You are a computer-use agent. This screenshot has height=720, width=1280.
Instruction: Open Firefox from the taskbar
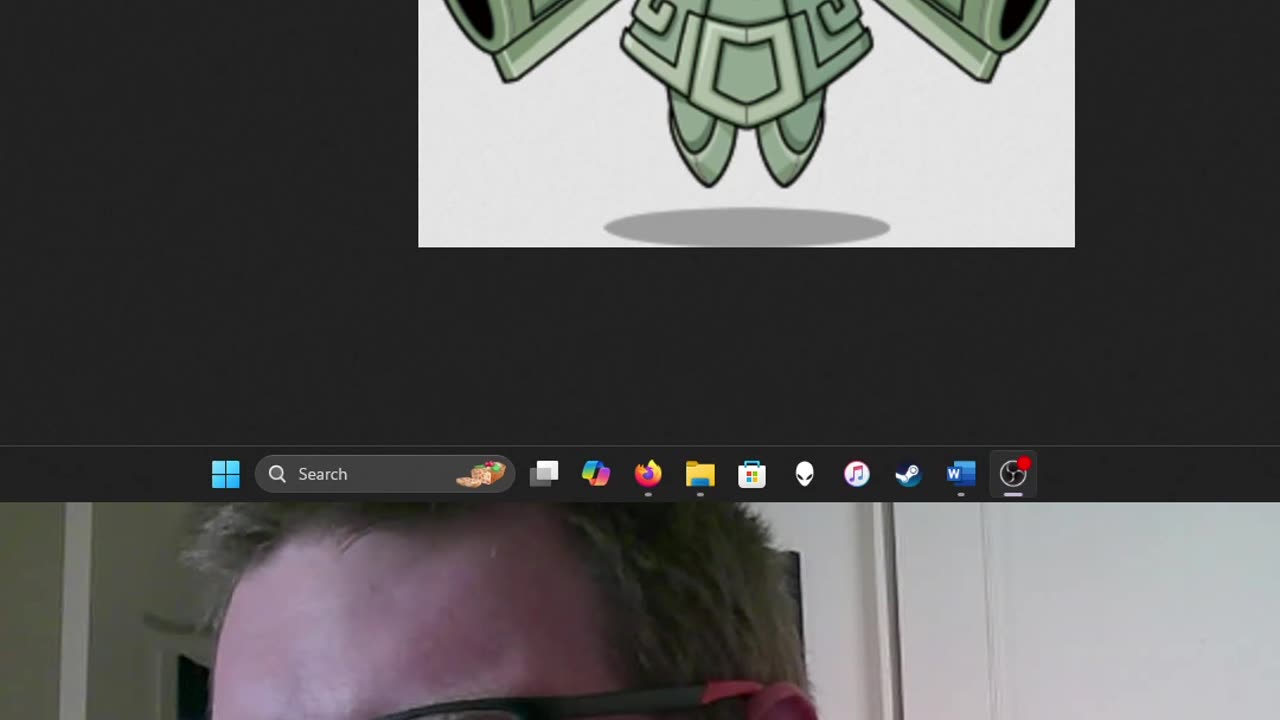pyautogui.click(x=648, y=474)
